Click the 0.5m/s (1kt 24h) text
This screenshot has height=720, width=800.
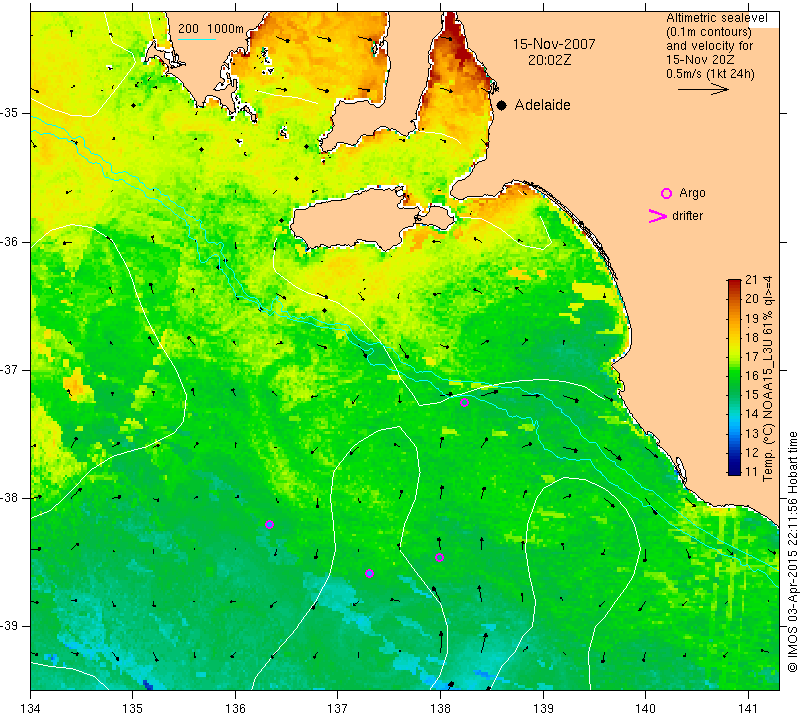710,74
